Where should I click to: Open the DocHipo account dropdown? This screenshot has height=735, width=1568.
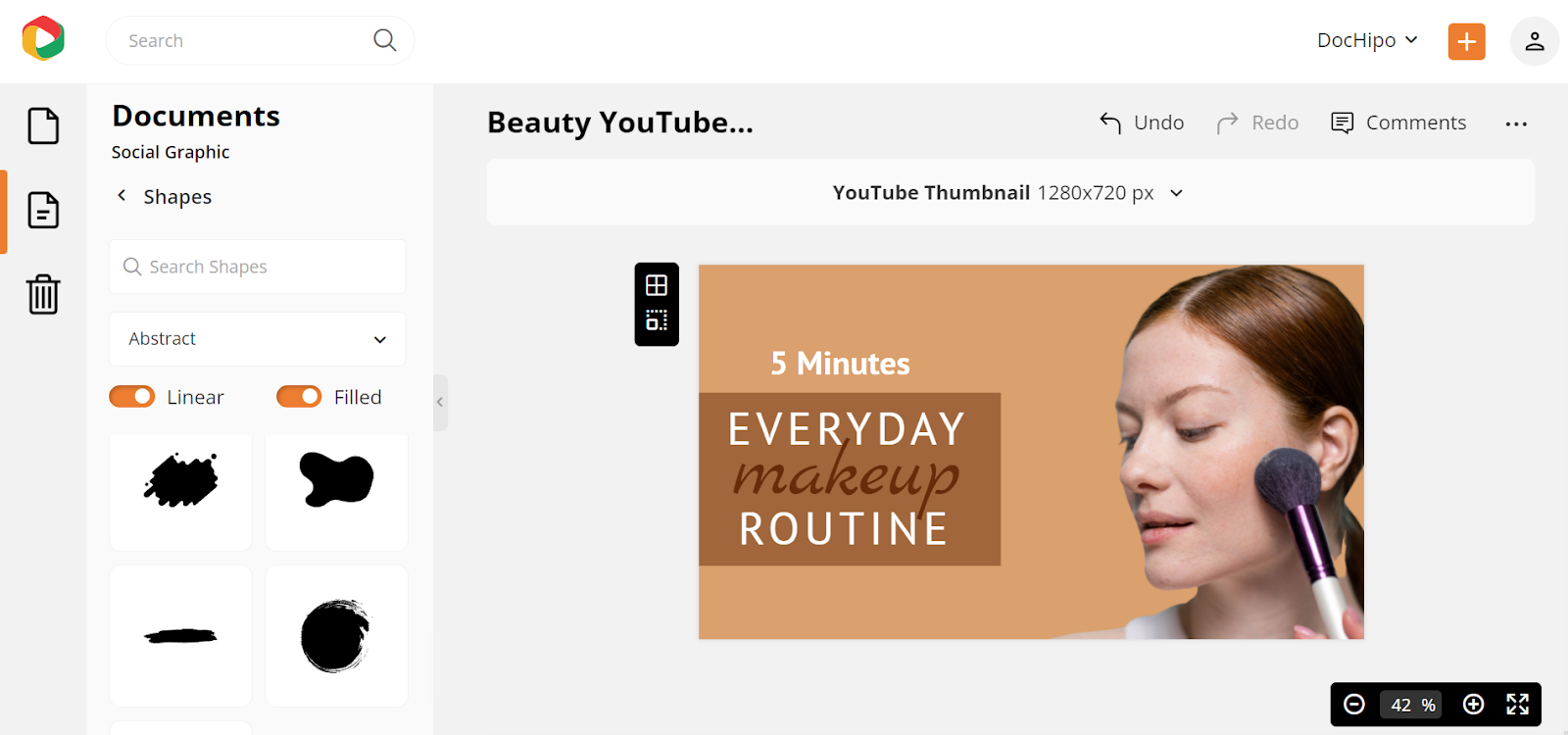tap(1367, 40)
